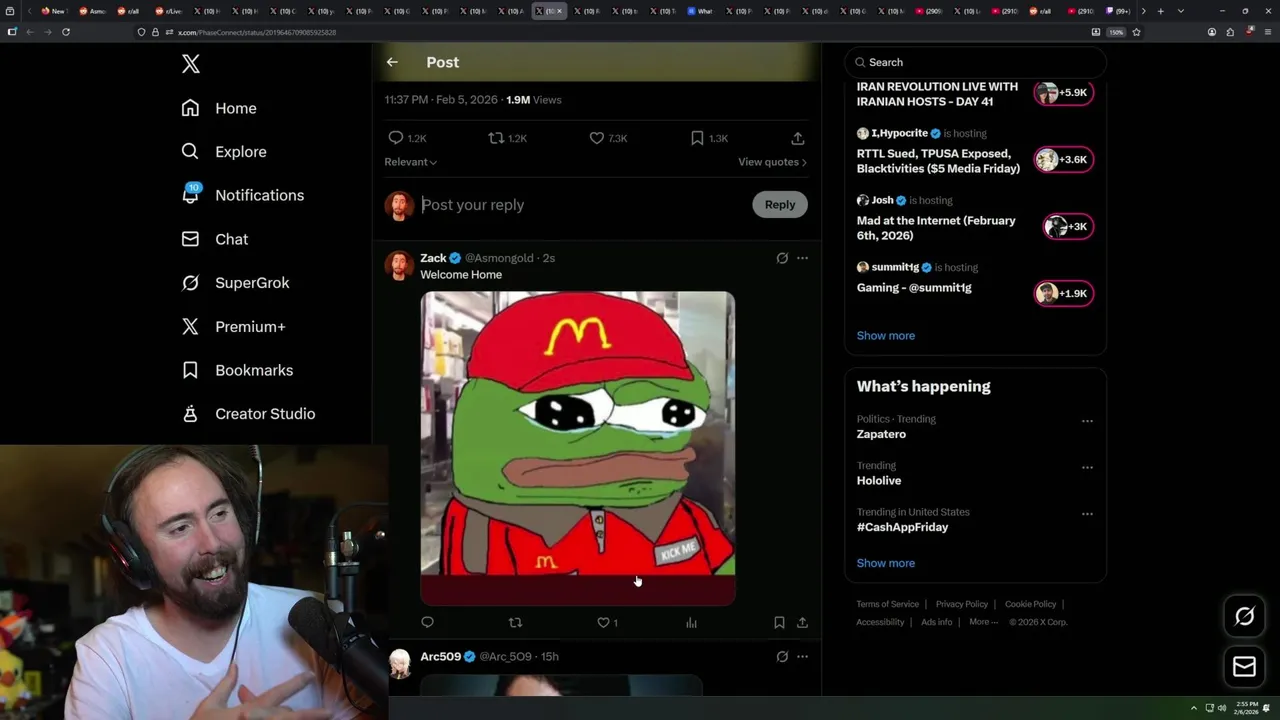Click the Reply button

[780, 204]
